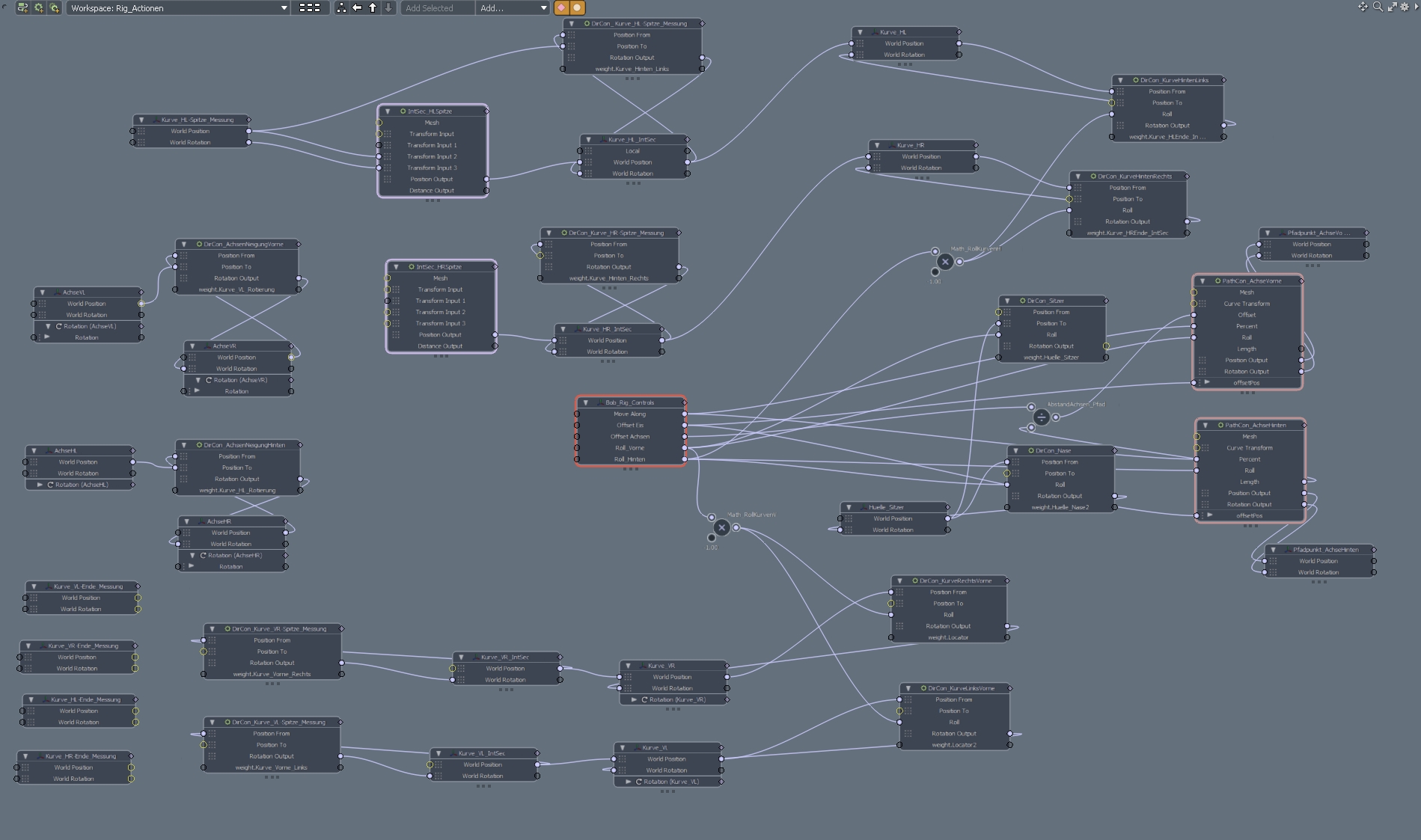
Task: Click the up arrow navigation icon
Action: (373, 7)
